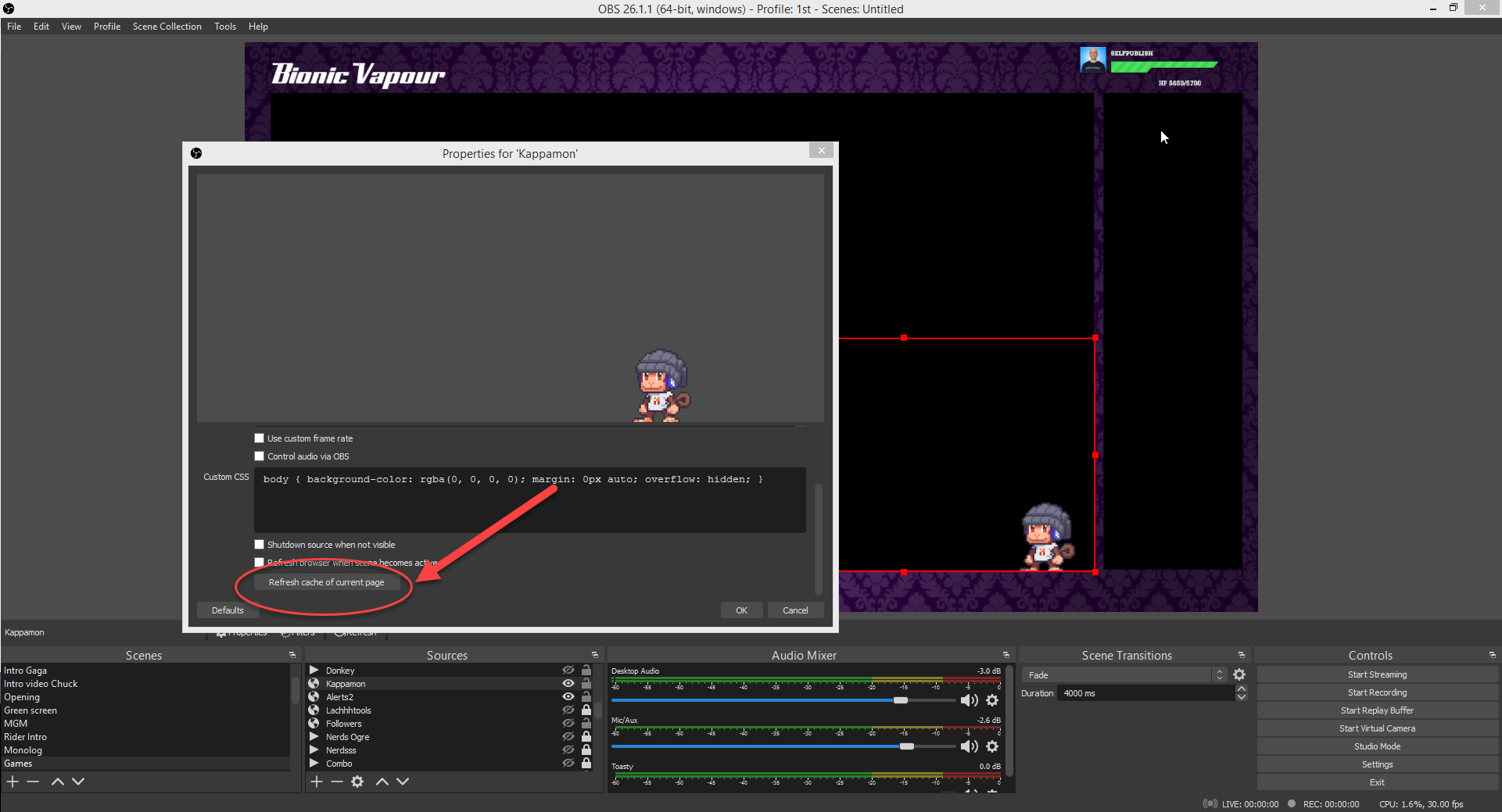Unlock the Lachhhtools source lock icon

point(586,710)
